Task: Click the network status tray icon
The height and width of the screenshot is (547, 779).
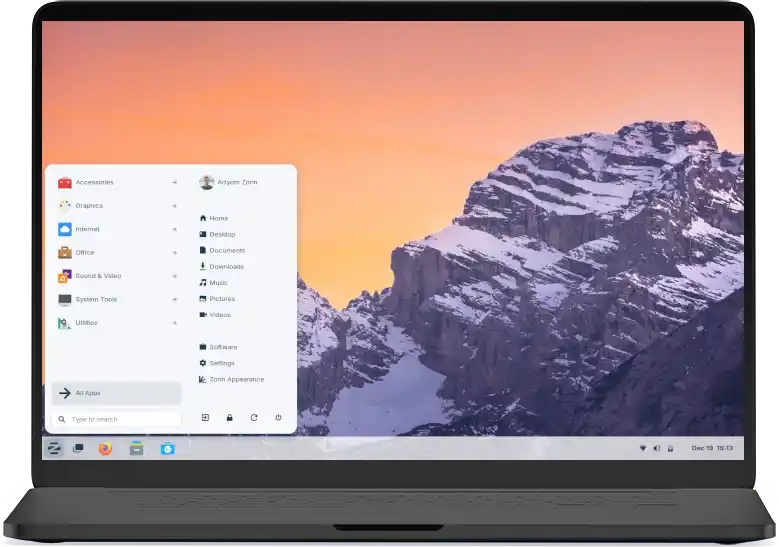Action: (x=643, y=448)
